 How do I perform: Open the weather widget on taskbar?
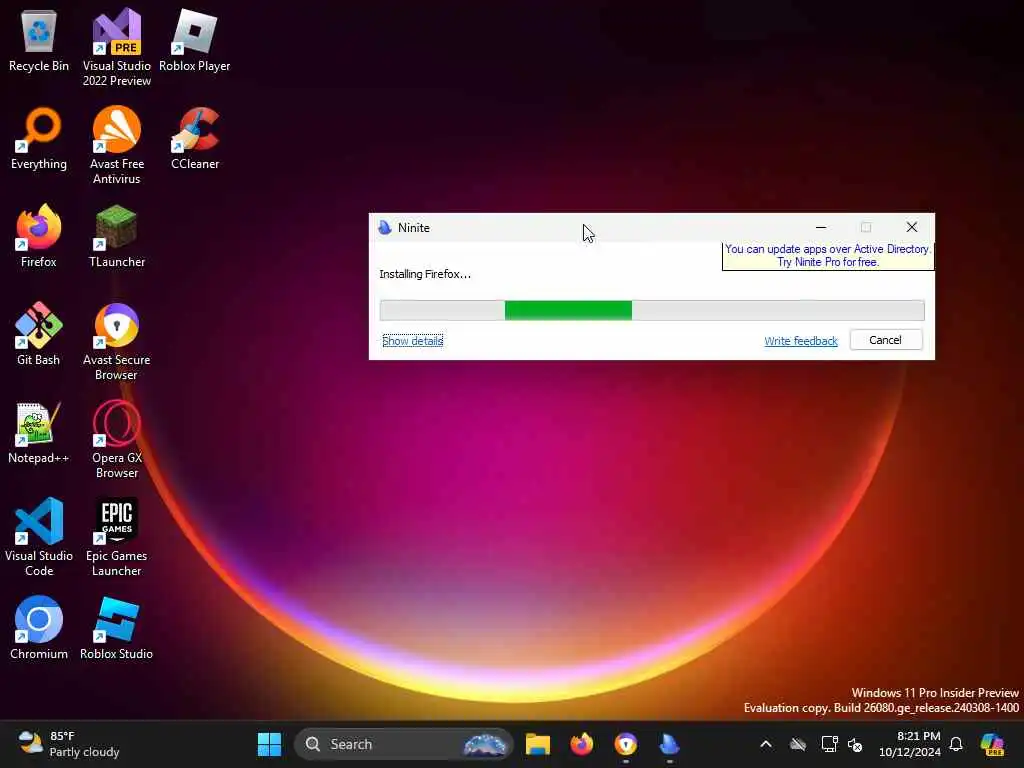click(69, 744)
